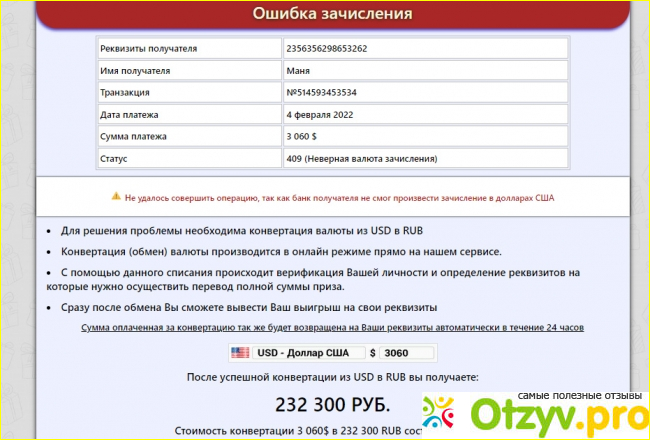The width and height of the screenshot is (650, 440).
Task: Click the Статус label cell
Action: tap(118, 158)
